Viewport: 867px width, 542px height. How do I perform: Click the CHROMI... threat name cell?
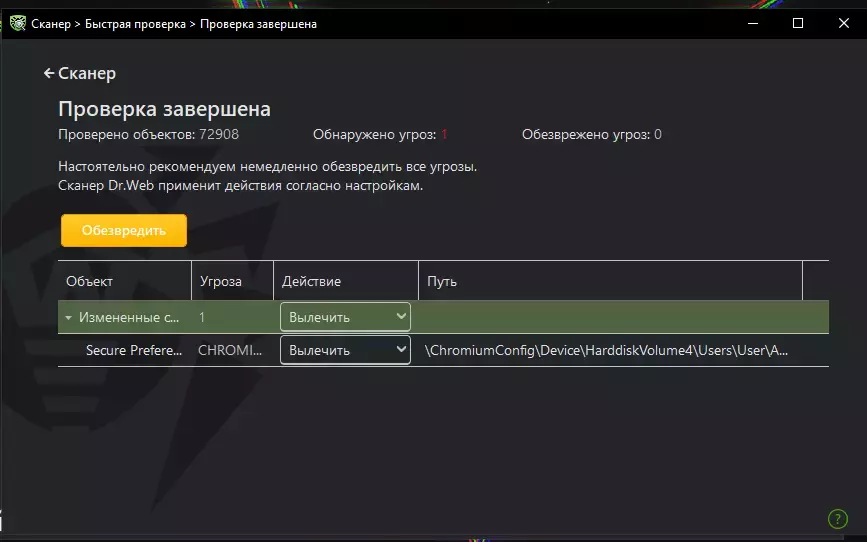point(230,350)
